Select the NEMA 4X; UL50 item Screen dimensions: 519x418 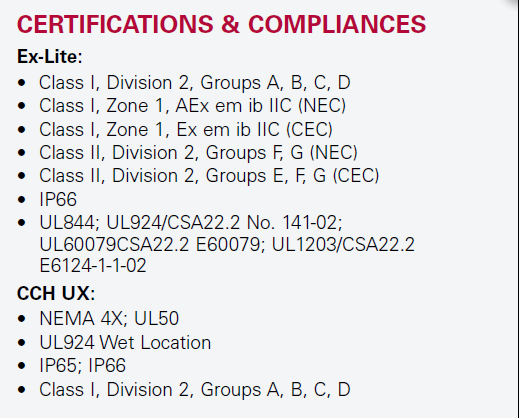point(109,318)
